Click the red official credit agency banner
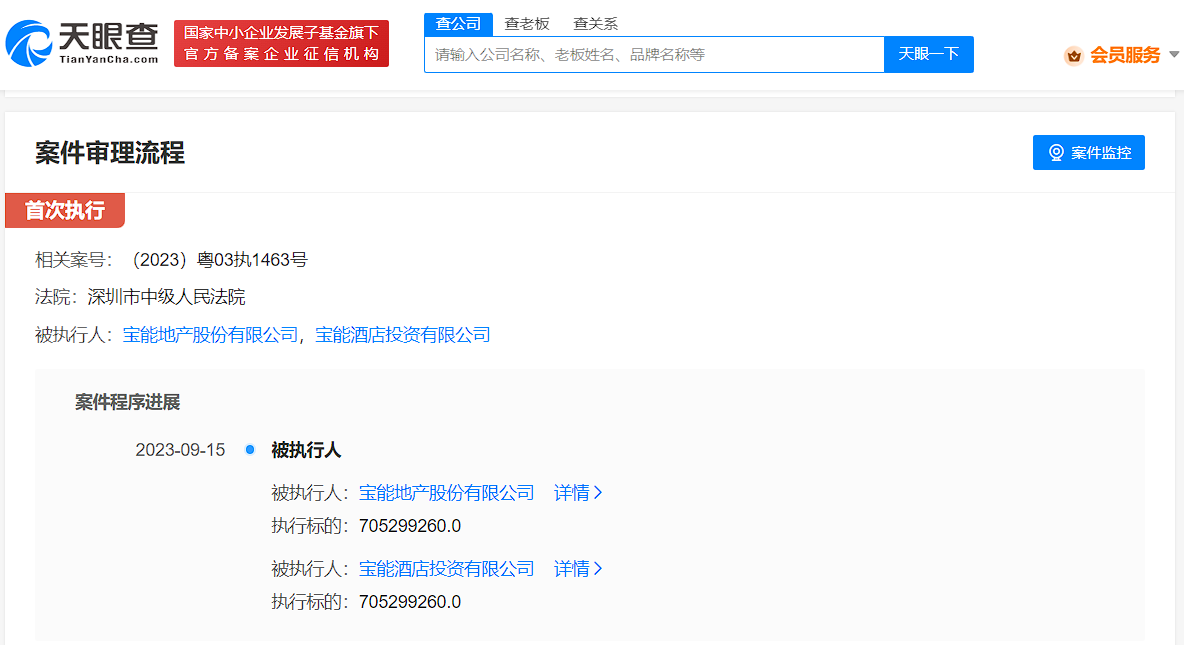This screenshot has width=1184, height=645. tap(281, 44)
